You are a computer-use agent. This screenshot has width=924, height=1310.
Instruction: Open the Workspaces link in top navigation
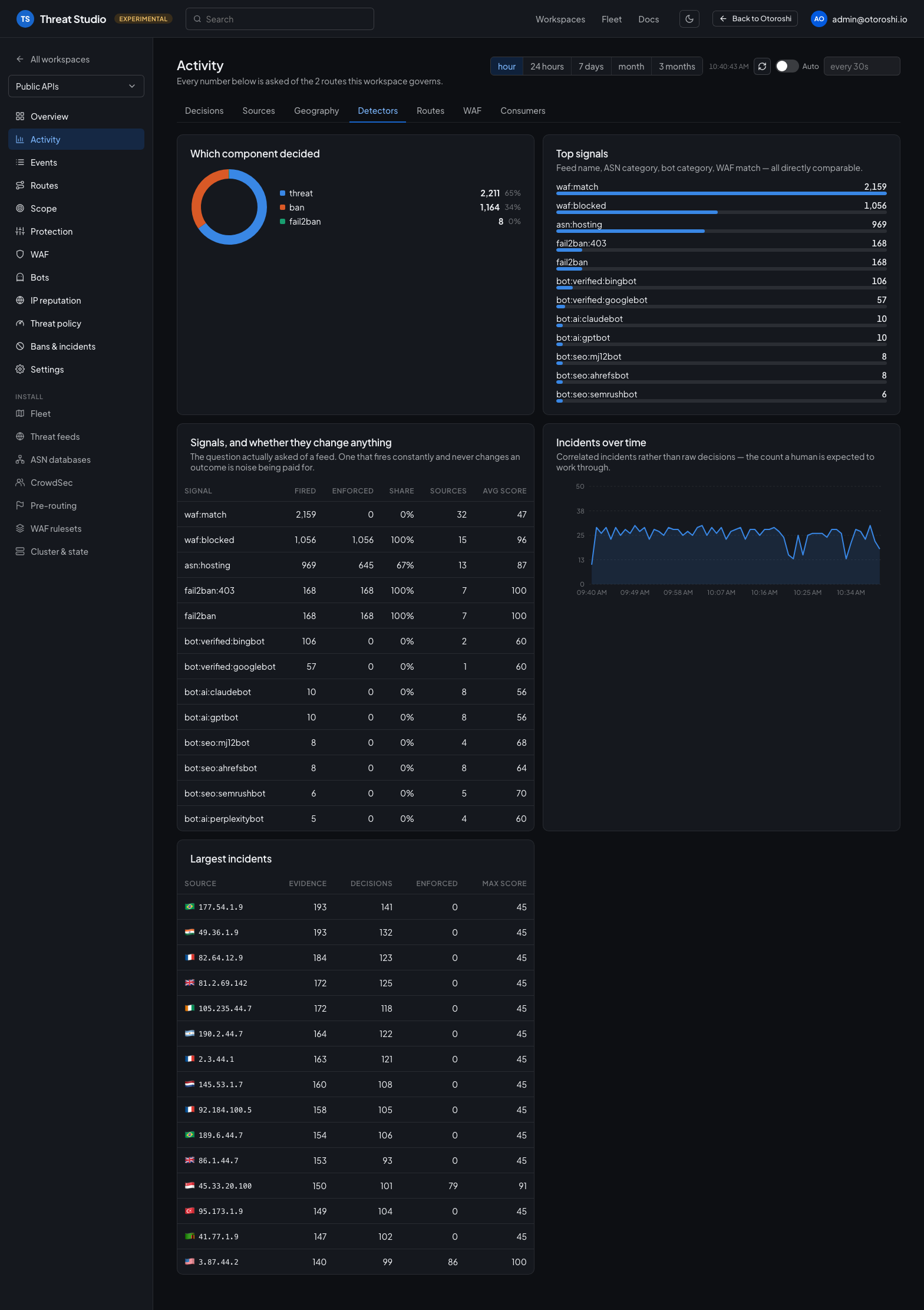(560, 19)
